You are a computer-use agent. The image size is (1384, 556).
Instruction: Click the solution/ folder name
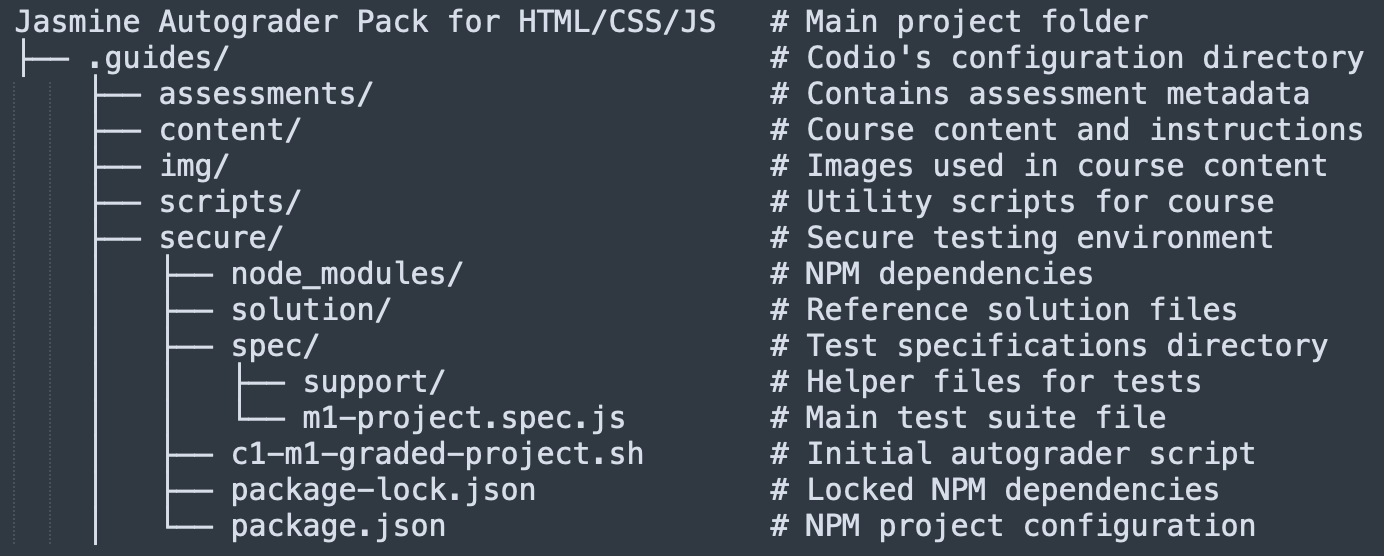pyautogui.click(x=311, y=310)
